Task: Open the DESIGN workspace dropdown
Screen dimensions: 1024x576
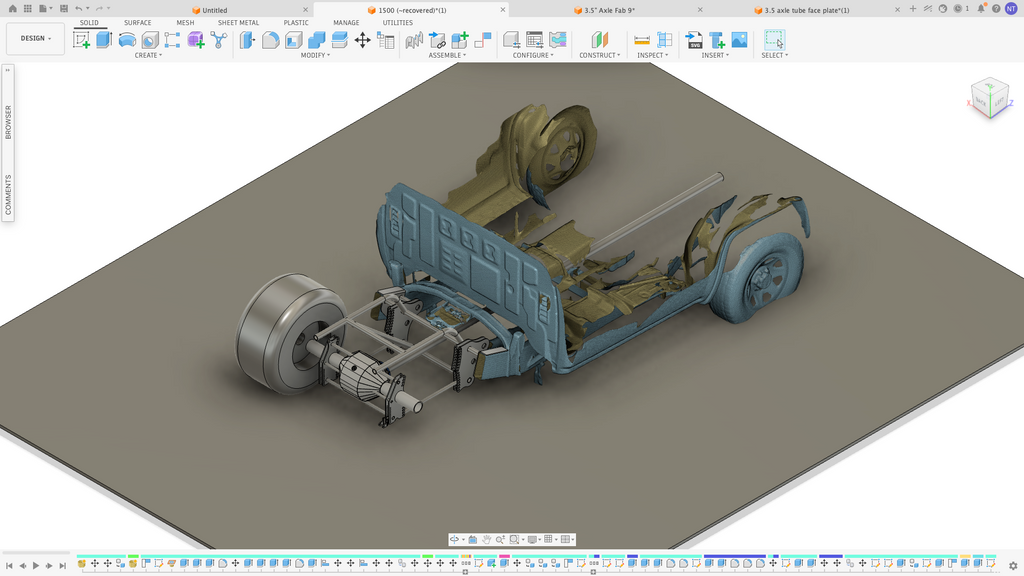Action: tap(35, 39)
